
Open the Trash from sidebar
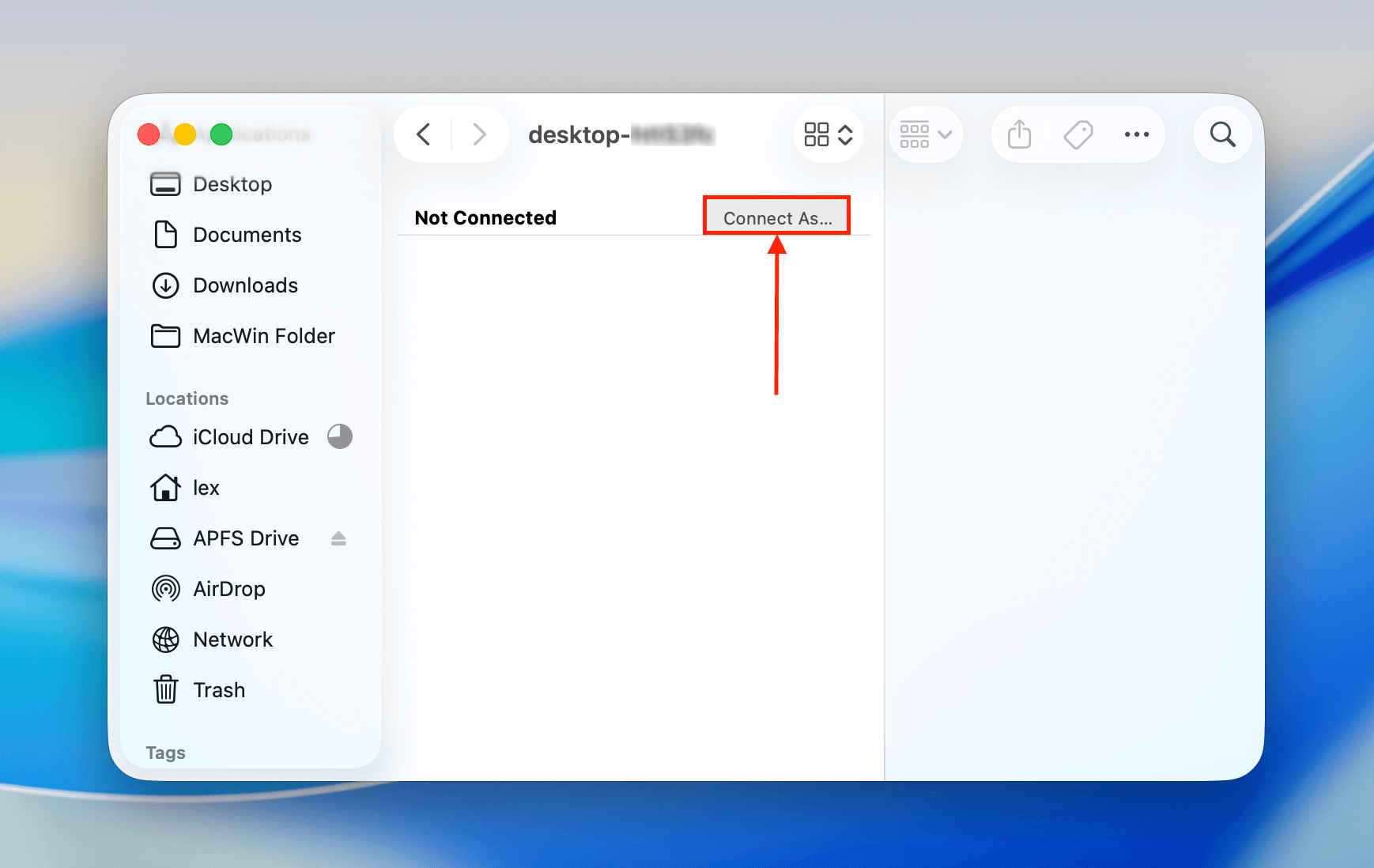[x=219, y=690]
